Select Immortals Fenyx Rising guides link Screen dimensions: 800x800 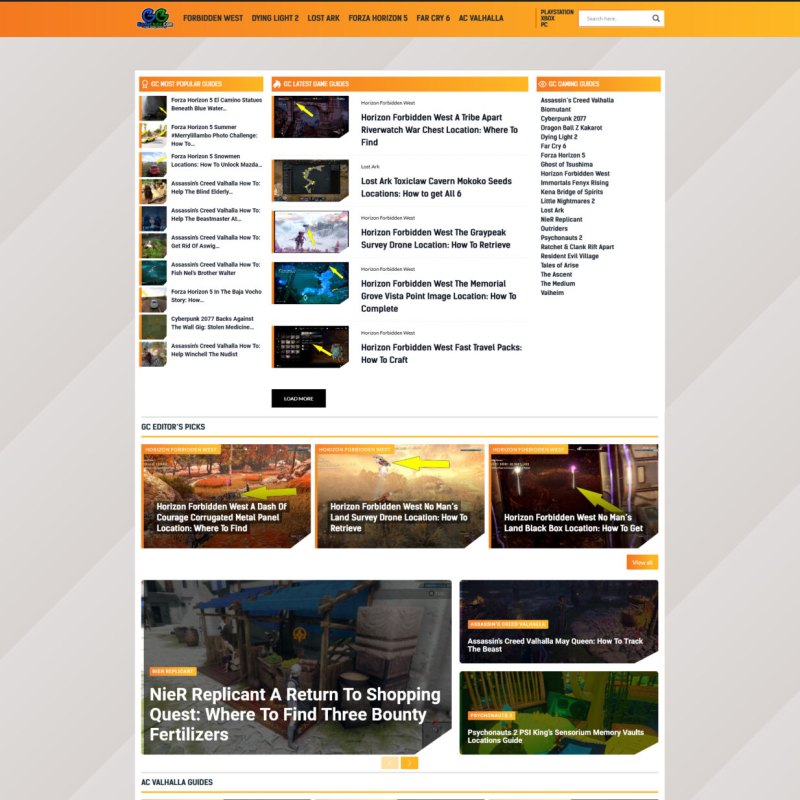point(574,183)
